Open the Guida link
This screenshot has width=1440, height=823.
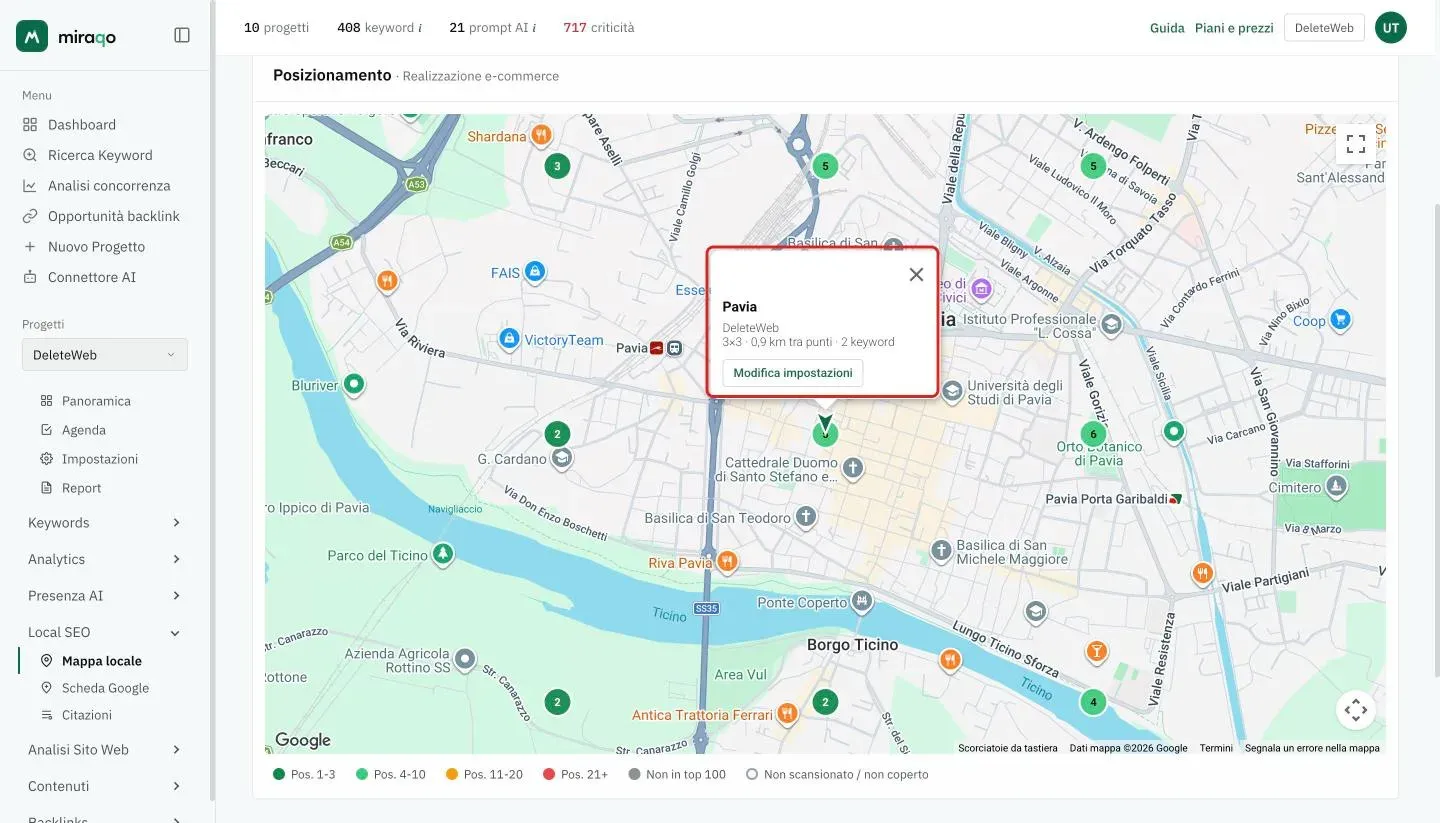click(1167, 28)
